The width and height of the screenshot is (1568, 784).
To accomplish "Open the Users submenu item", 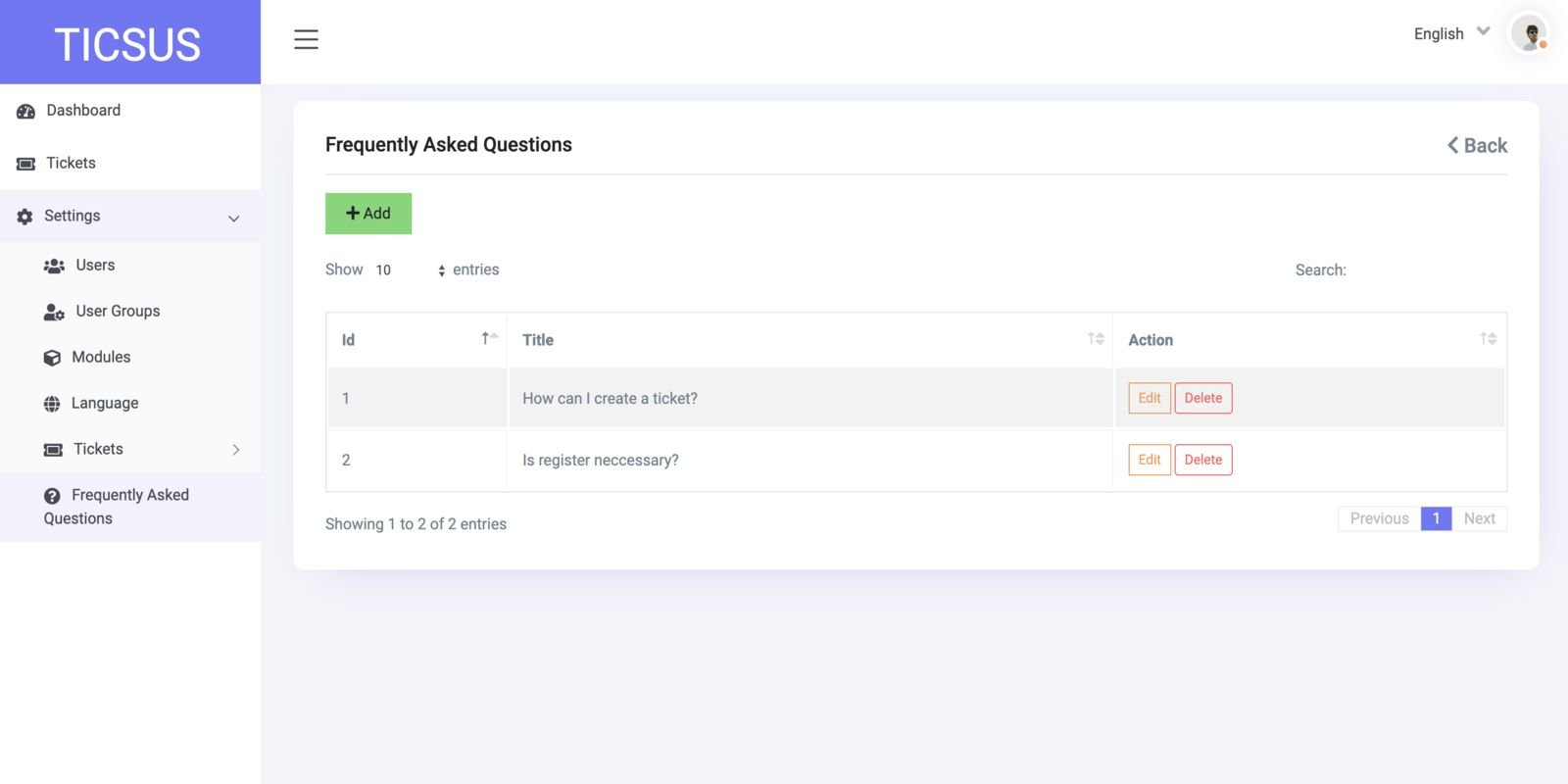I will 130,265.
